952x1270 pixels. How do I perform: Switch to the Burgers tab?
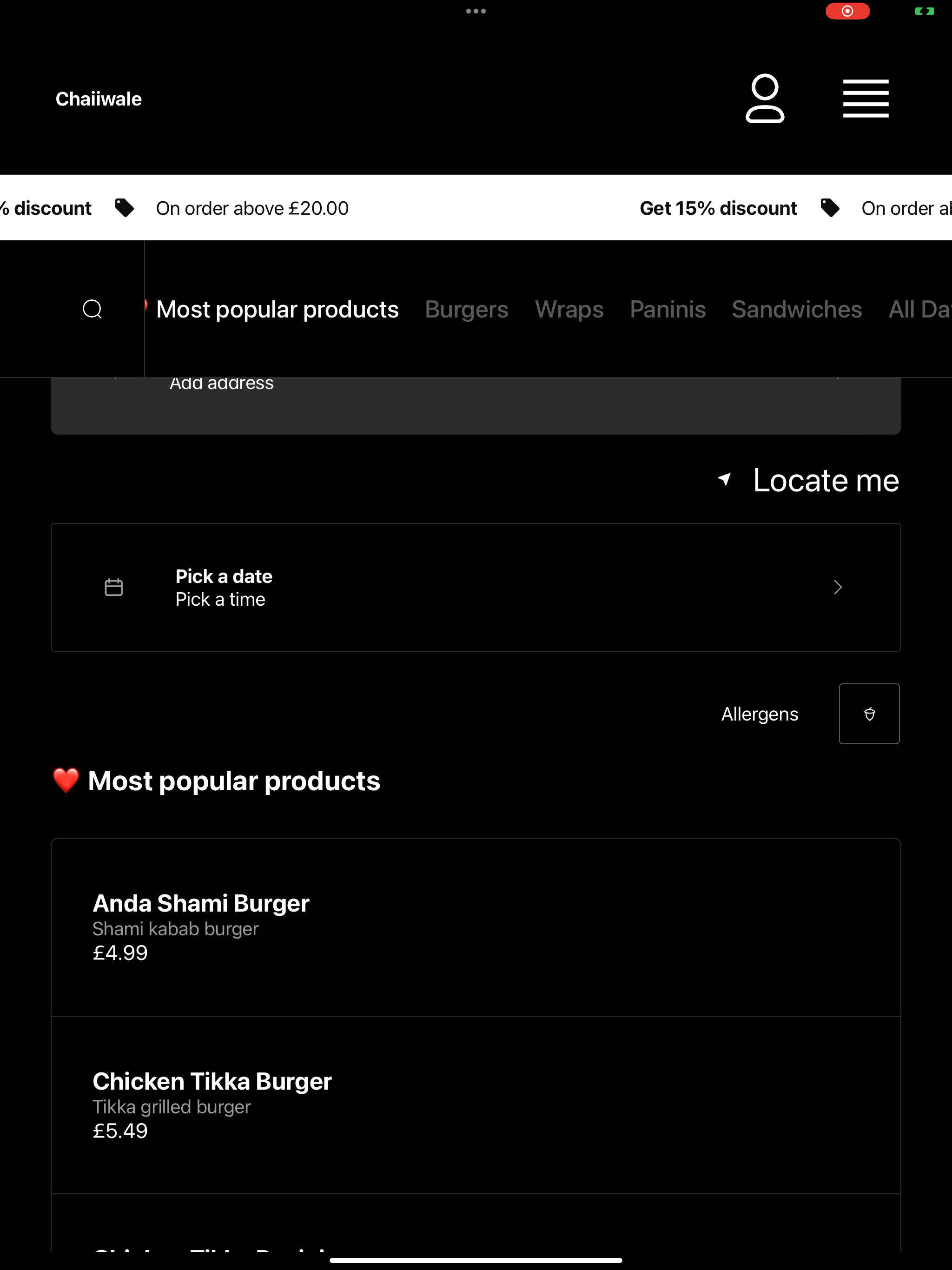[x=467, y=310]
